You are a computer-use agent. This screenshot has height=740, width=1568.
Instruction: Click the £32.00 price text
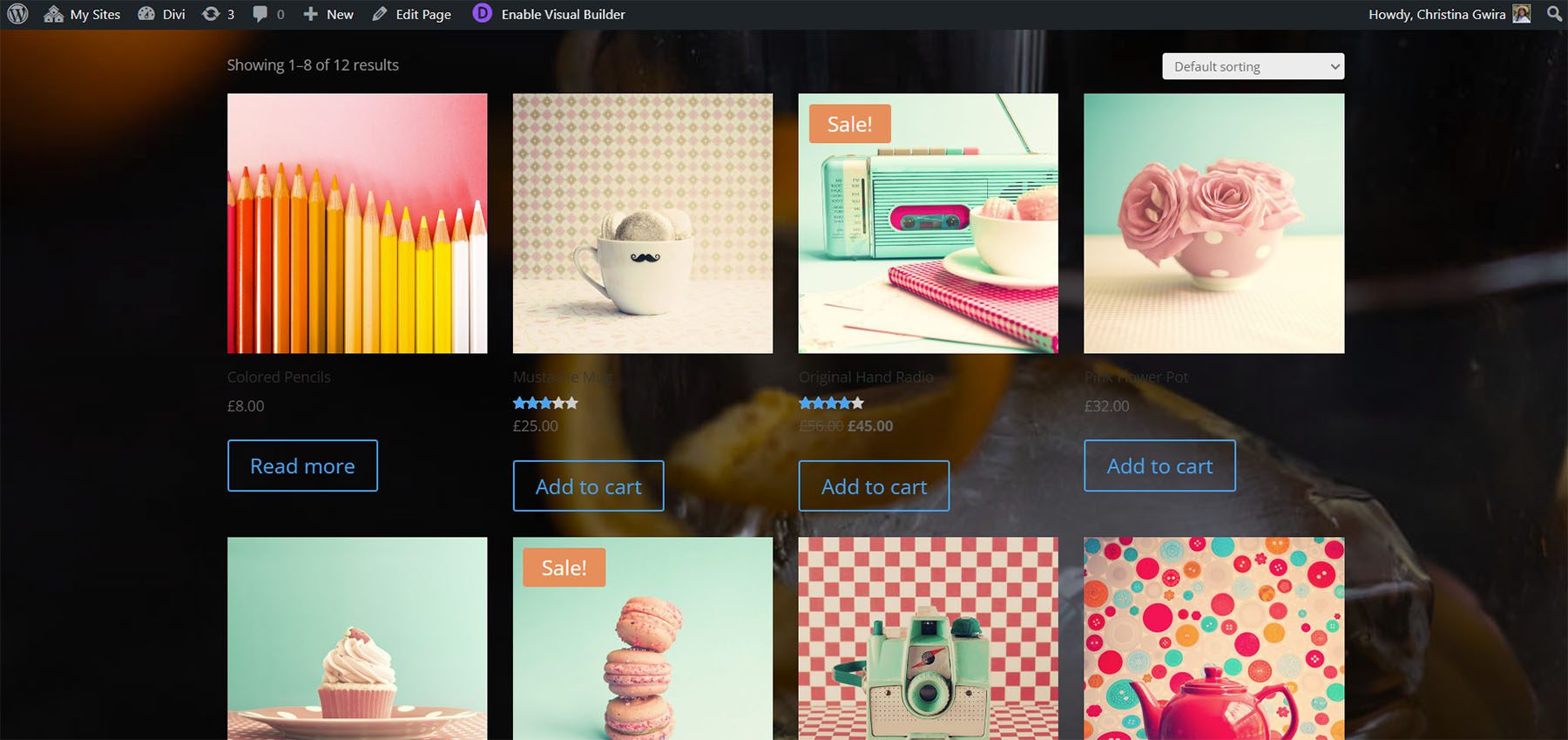point(1106,405)
